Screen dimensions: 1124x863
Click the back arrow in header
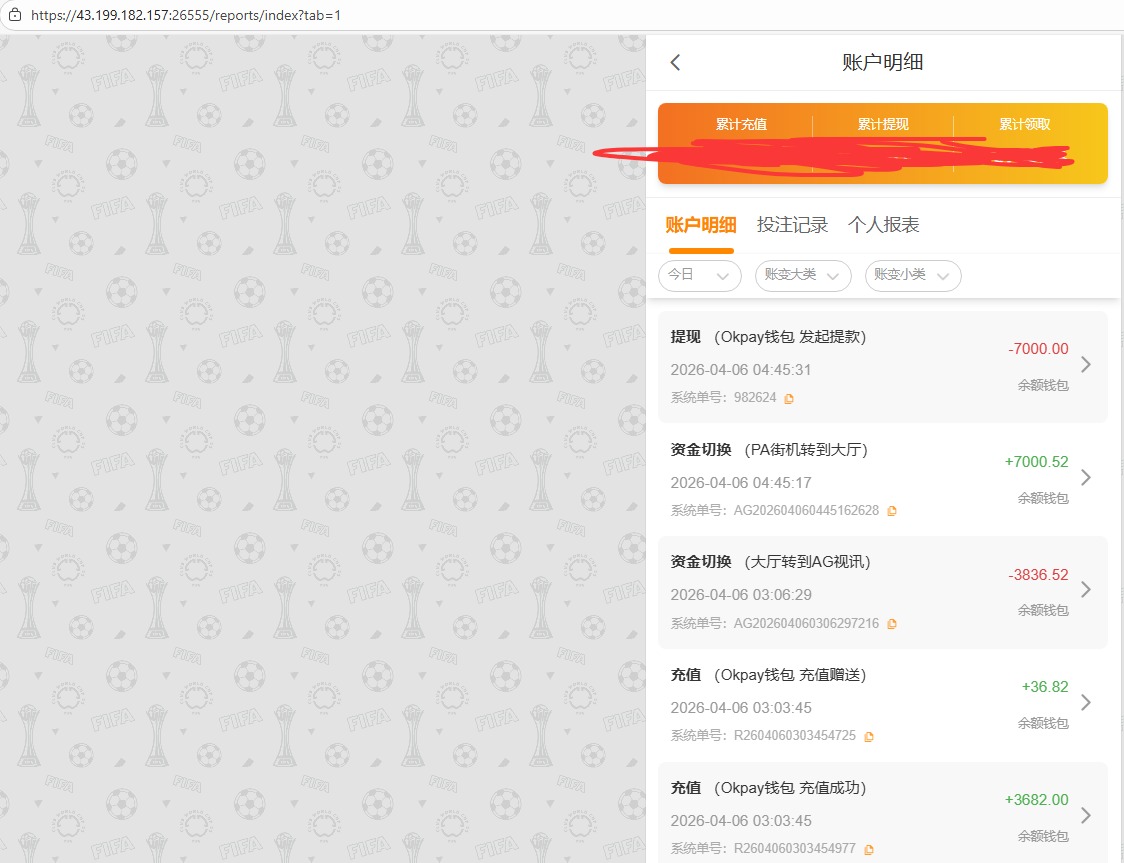(x=675, y=62)
